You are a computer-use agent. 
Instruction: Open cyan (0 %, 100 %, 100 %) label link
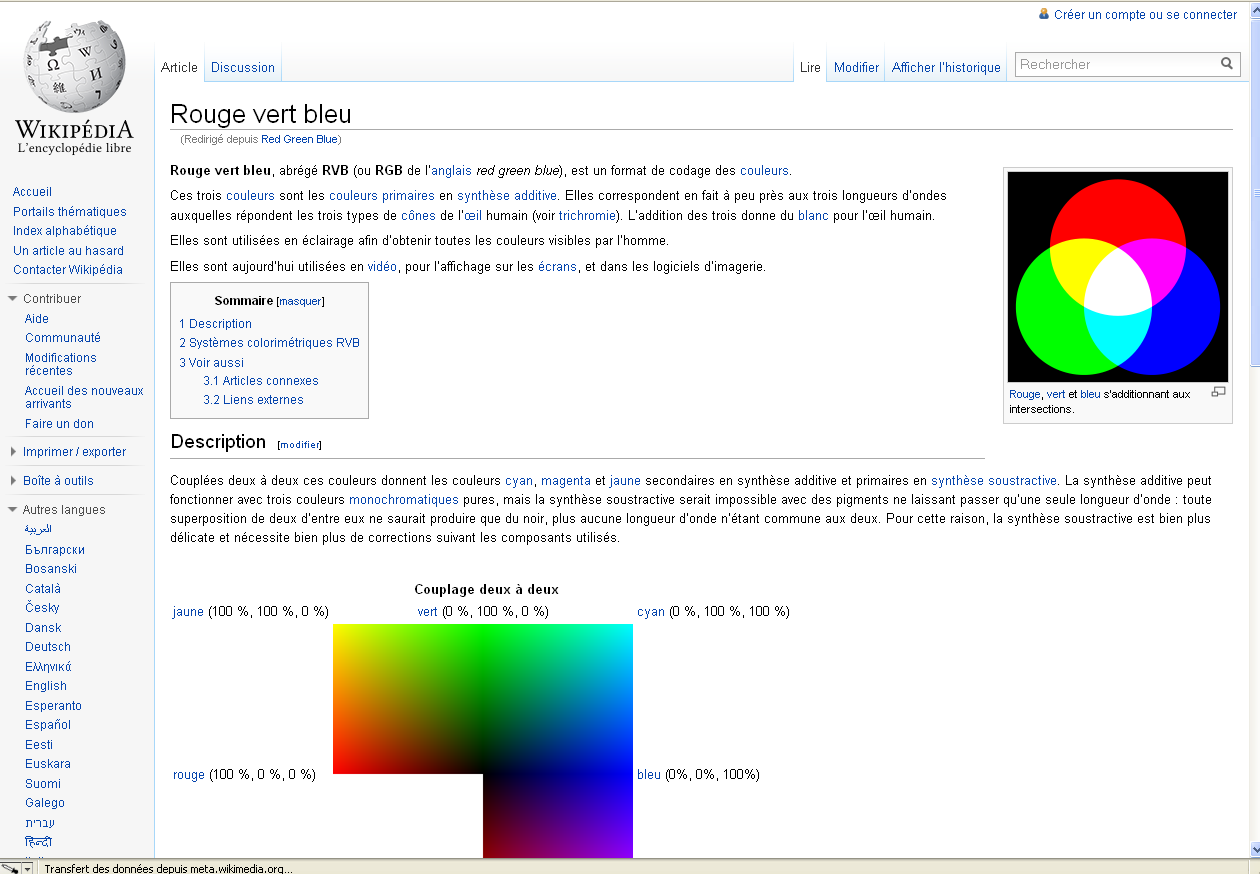tap(651, 612)
